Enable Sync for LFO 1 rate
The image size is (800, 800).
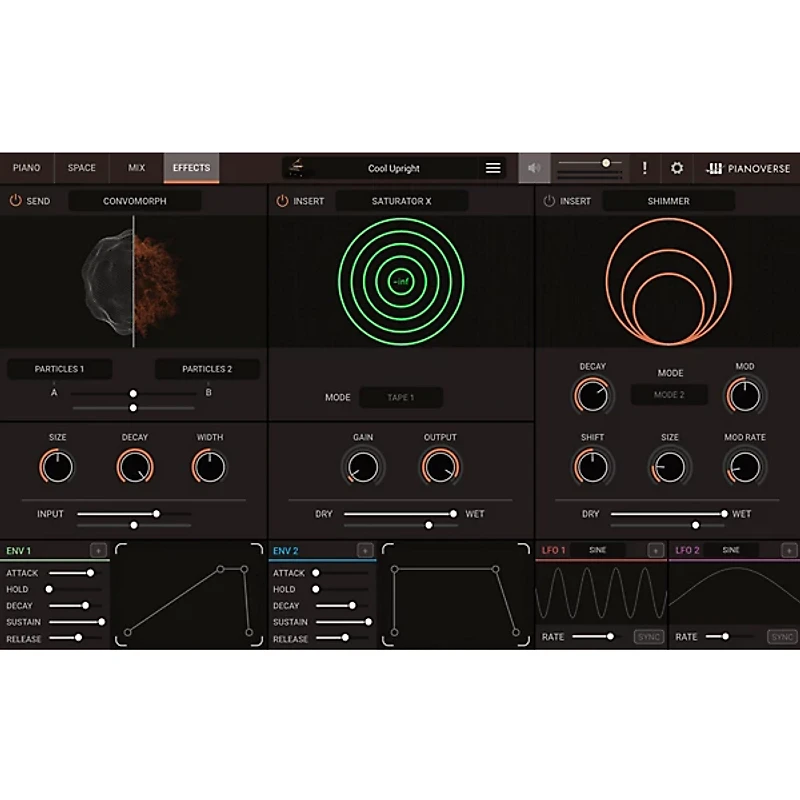pos(648,636)
